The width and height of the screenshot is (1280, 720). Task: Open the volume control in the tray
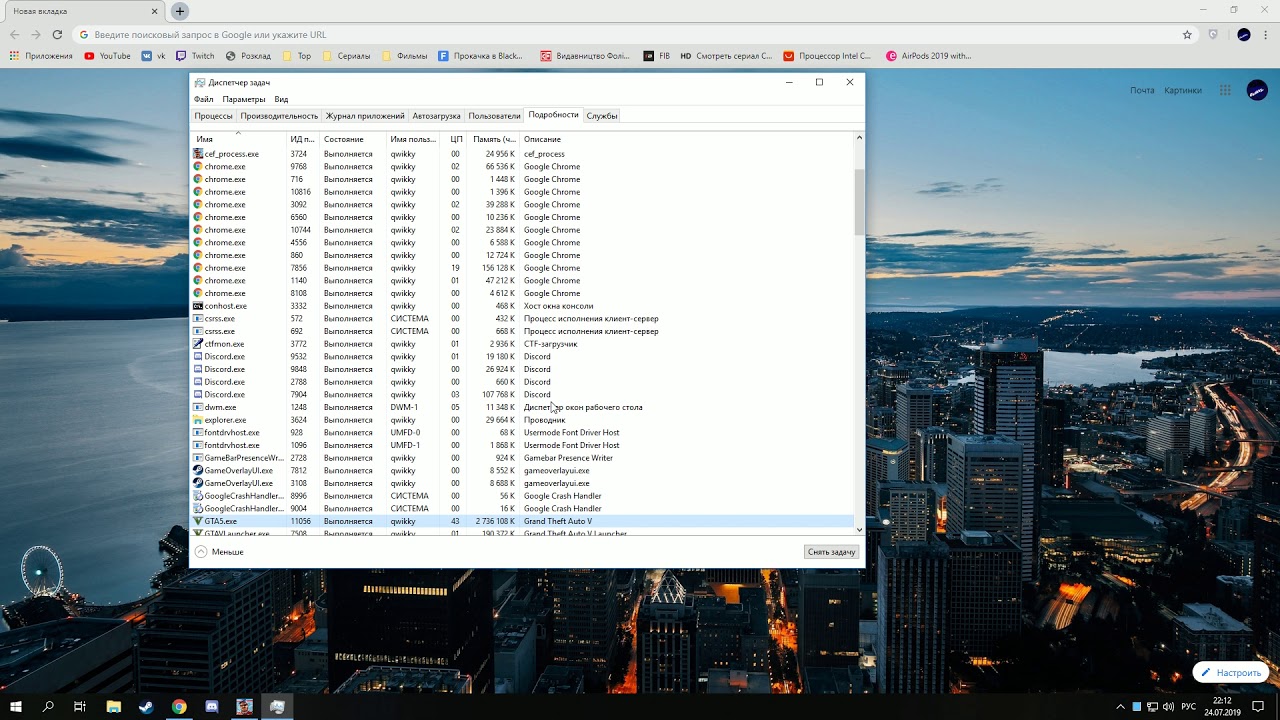coord(1168,707)
